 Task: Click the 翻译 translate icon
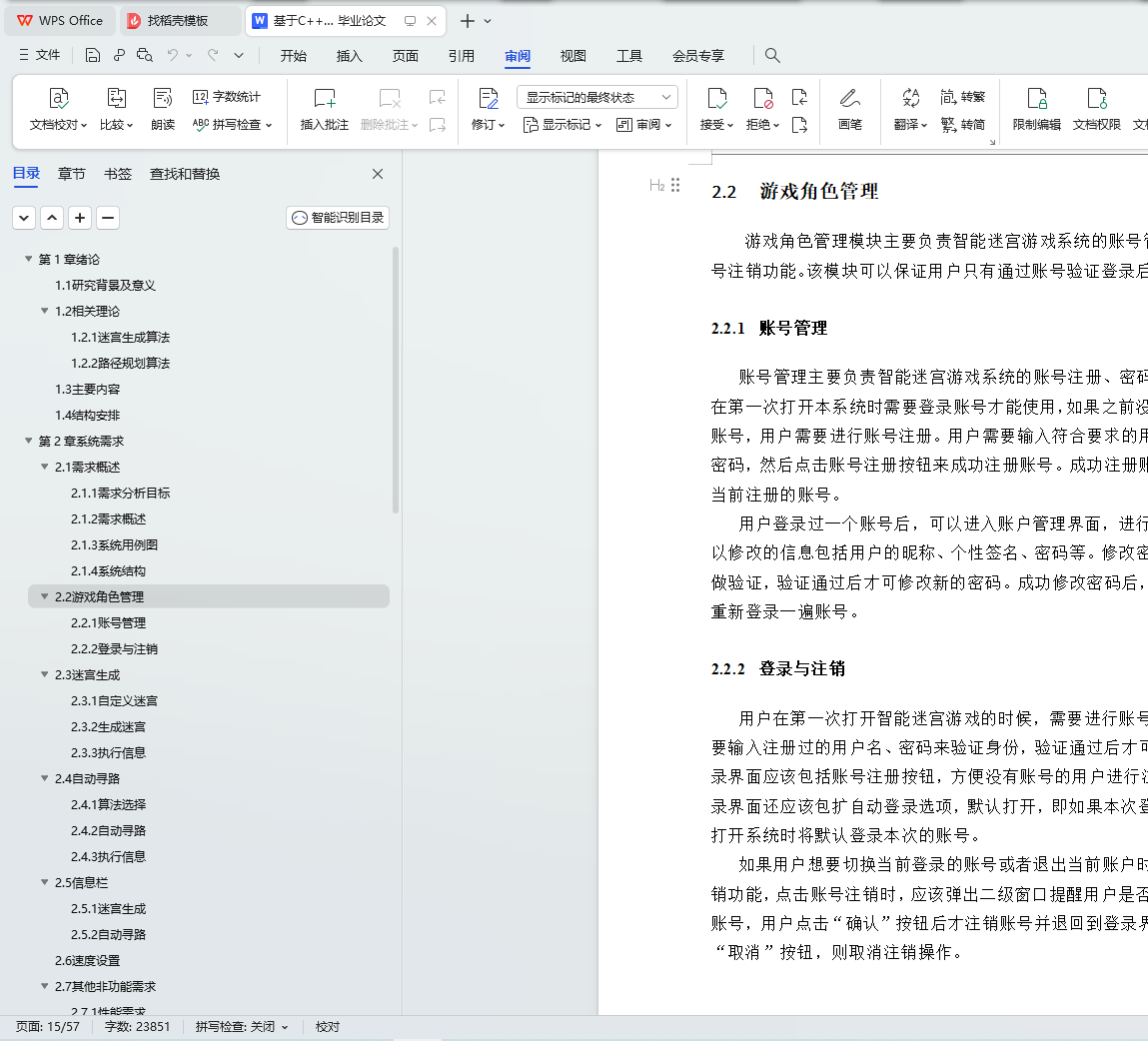tap(911, 98)
